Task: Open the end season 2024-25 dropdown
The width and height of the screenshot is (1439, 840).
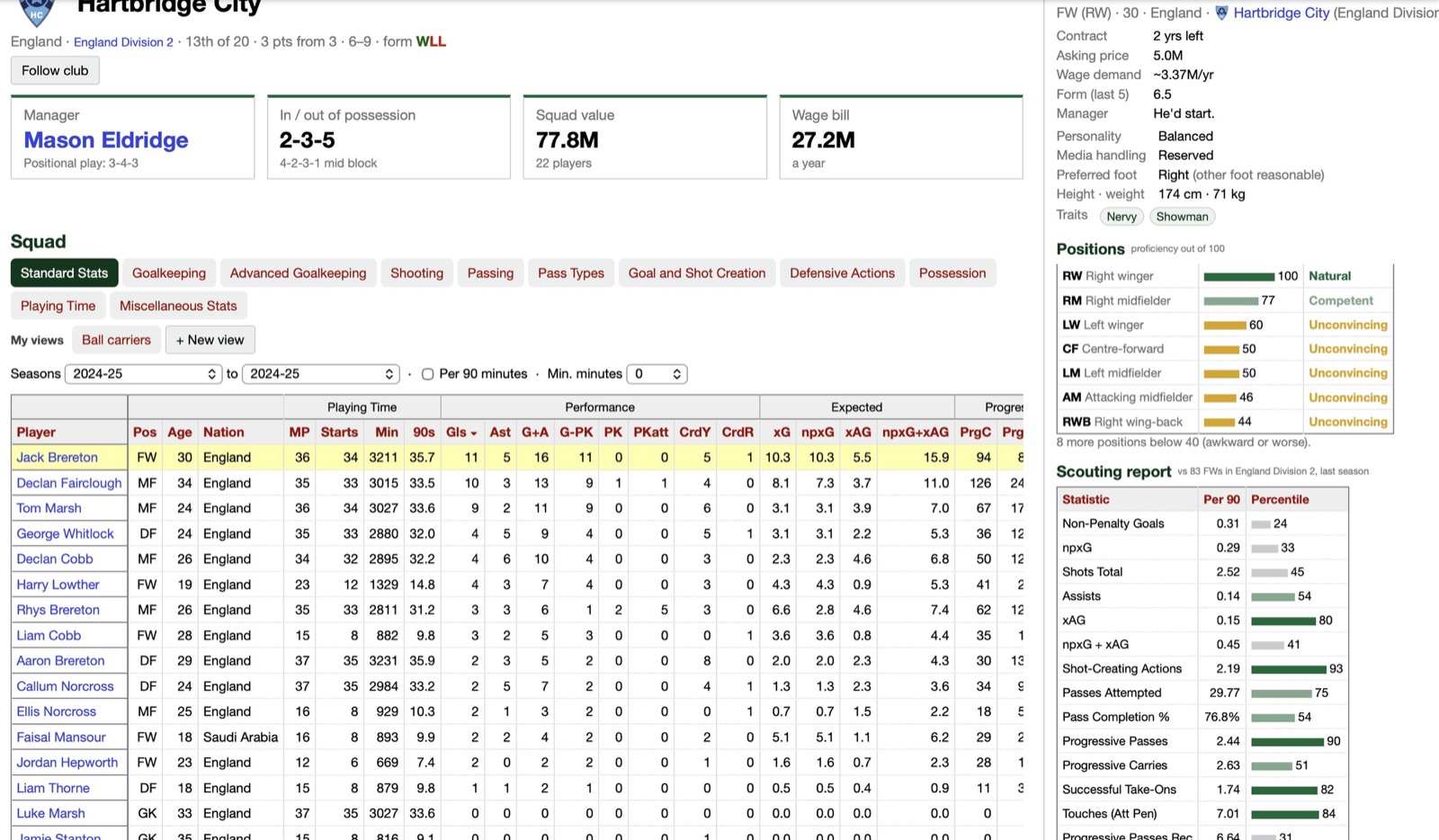Action: pos(320,374)
